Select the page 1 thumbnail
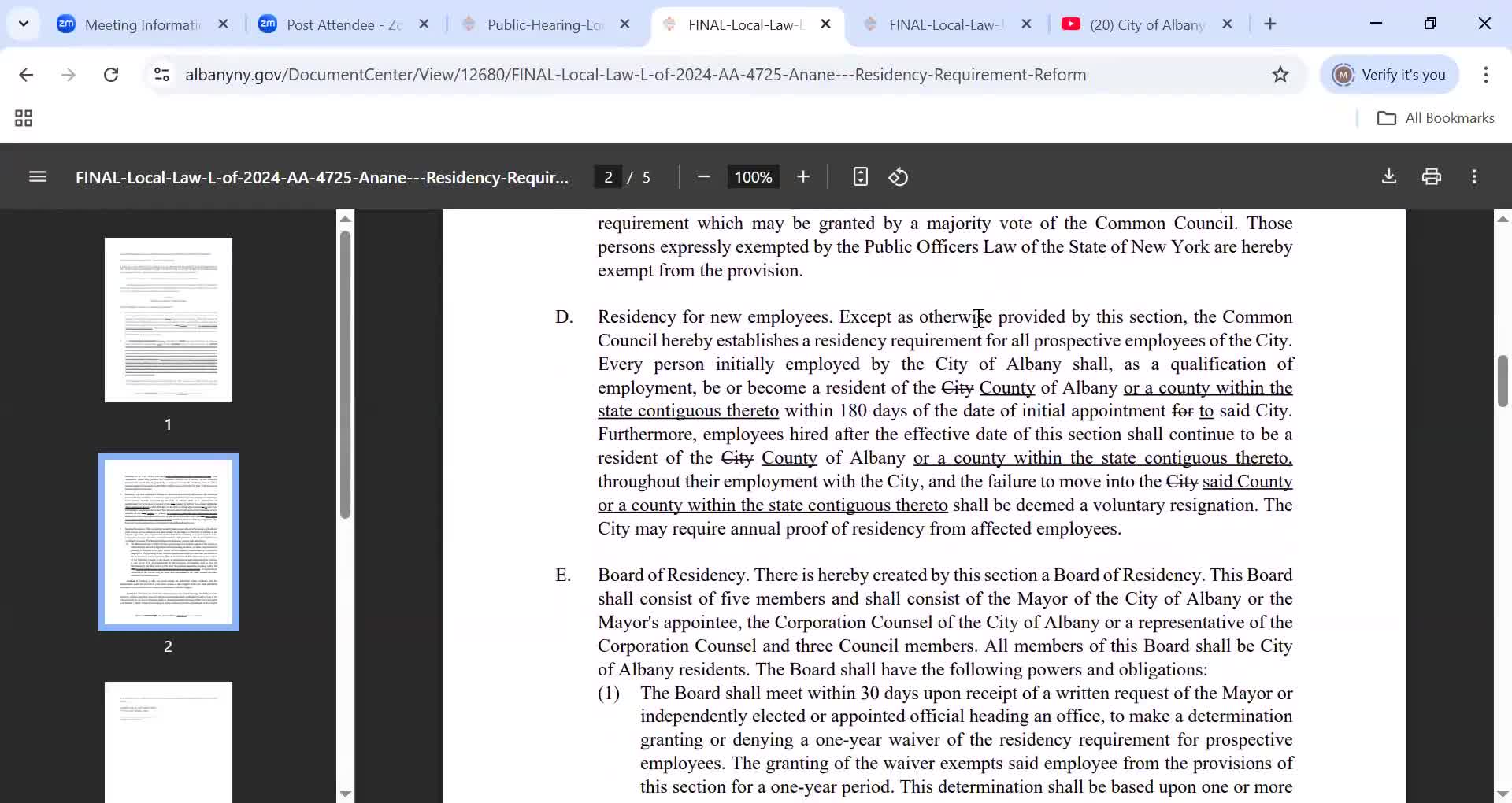 pyautogui.click(x=169, y=320)
